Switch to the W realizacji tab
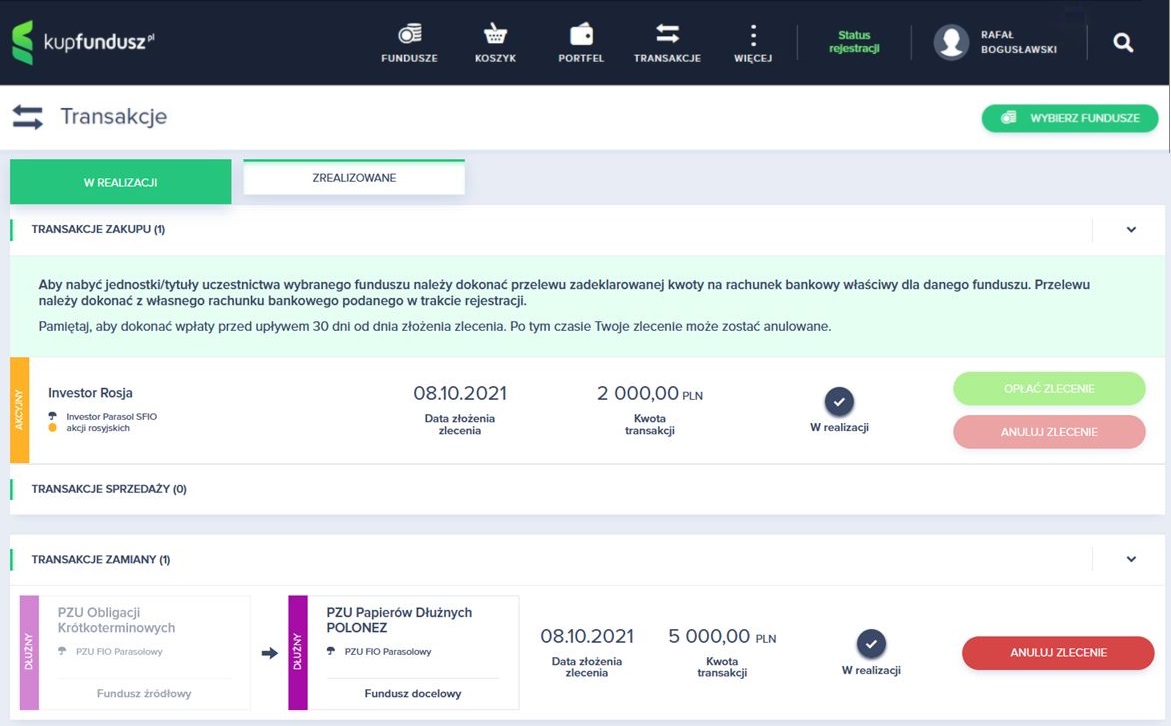 coord(120,182)
